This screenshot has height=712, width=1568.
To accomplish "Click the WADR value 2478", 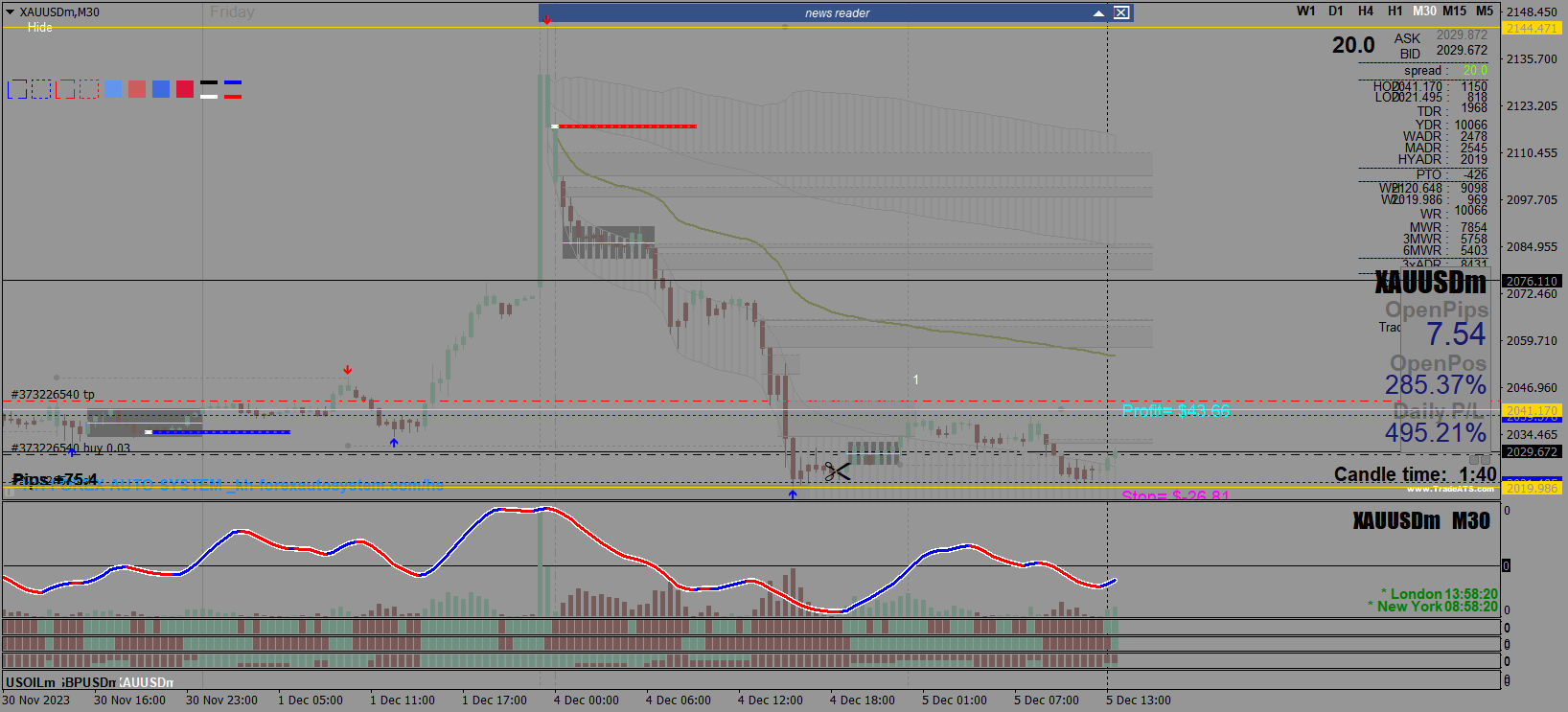I will point(1474,136).
